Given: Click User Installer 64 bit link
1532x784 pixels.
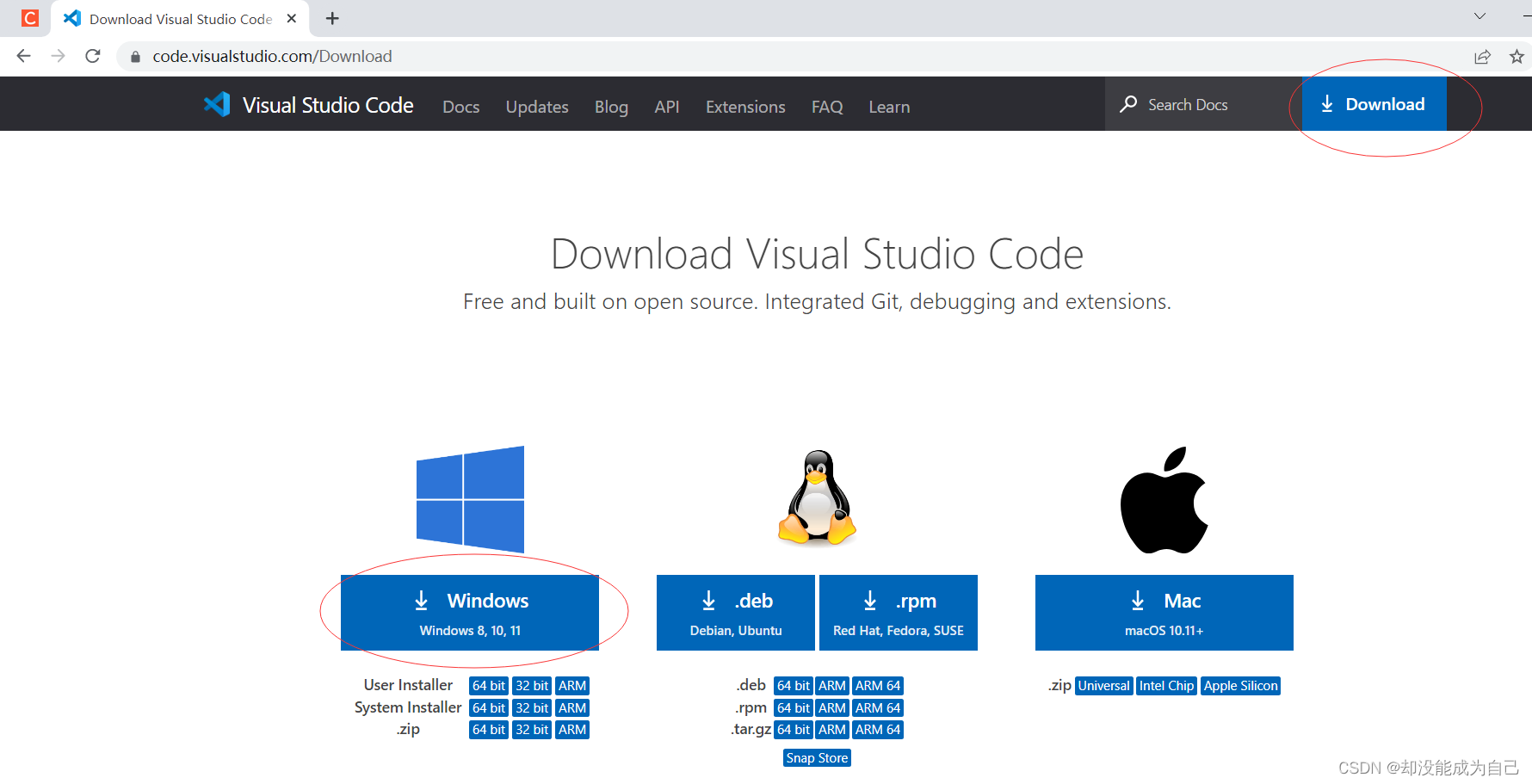Looking at the screenshot, I should pyautogui.click(x=488, y=686).
